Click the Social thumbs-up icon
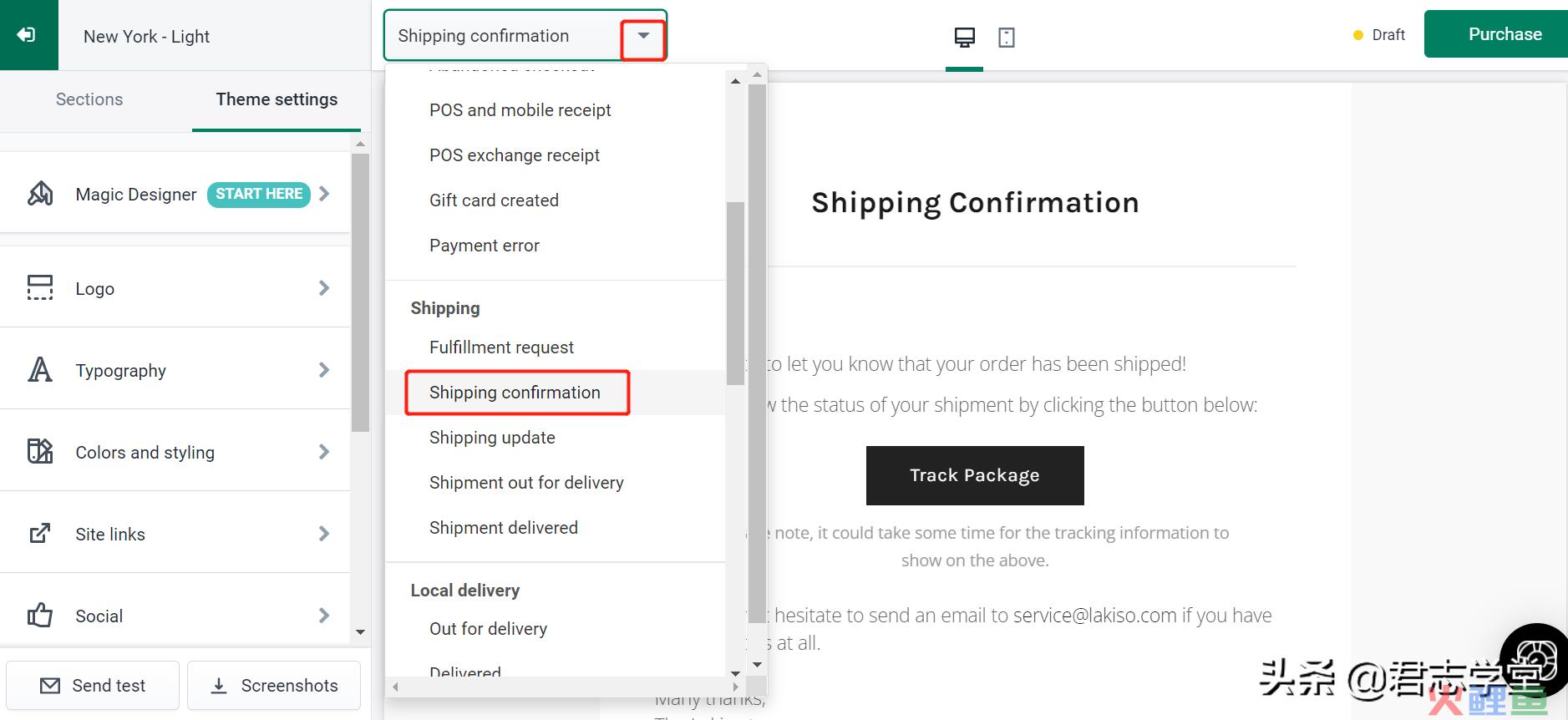 [40, 616]
